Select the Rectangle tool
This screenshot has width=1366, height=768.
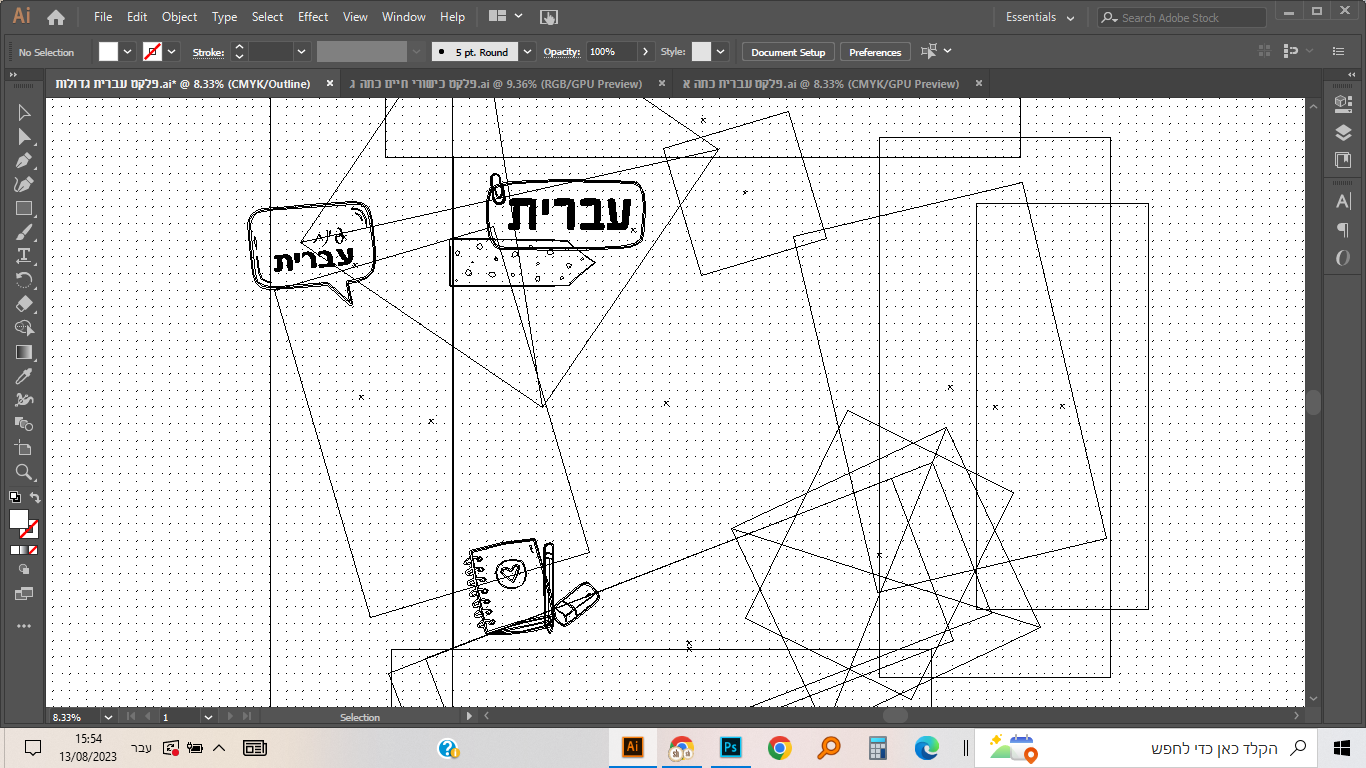pos(24,208)
